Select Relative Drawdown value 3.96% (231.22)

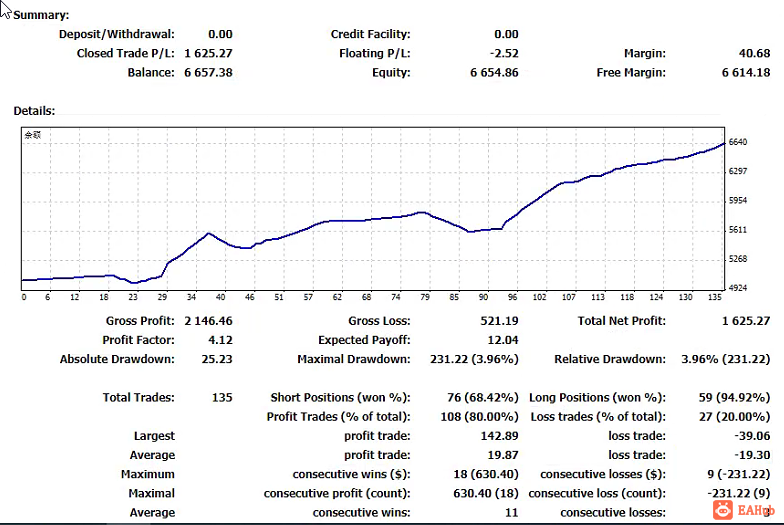point(726,359)
